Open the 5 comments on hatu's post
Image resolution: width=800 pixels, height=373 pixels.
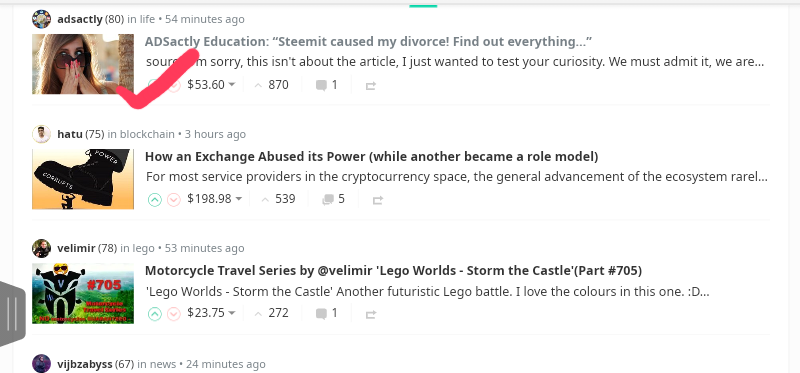pyautogui.click(x=333, y=199)
